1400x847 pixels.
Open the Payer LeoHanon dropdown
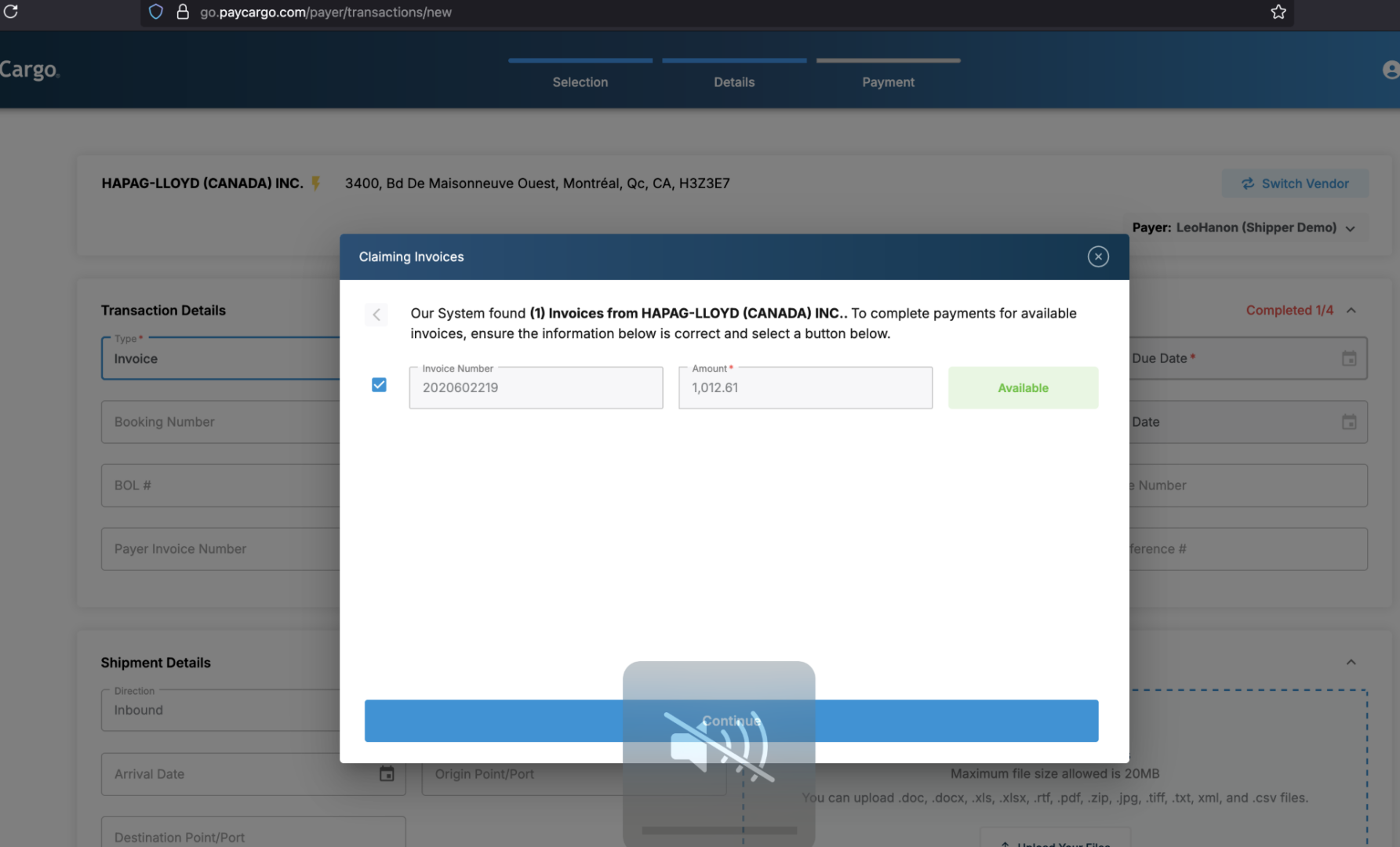[x=1243, y=227]
